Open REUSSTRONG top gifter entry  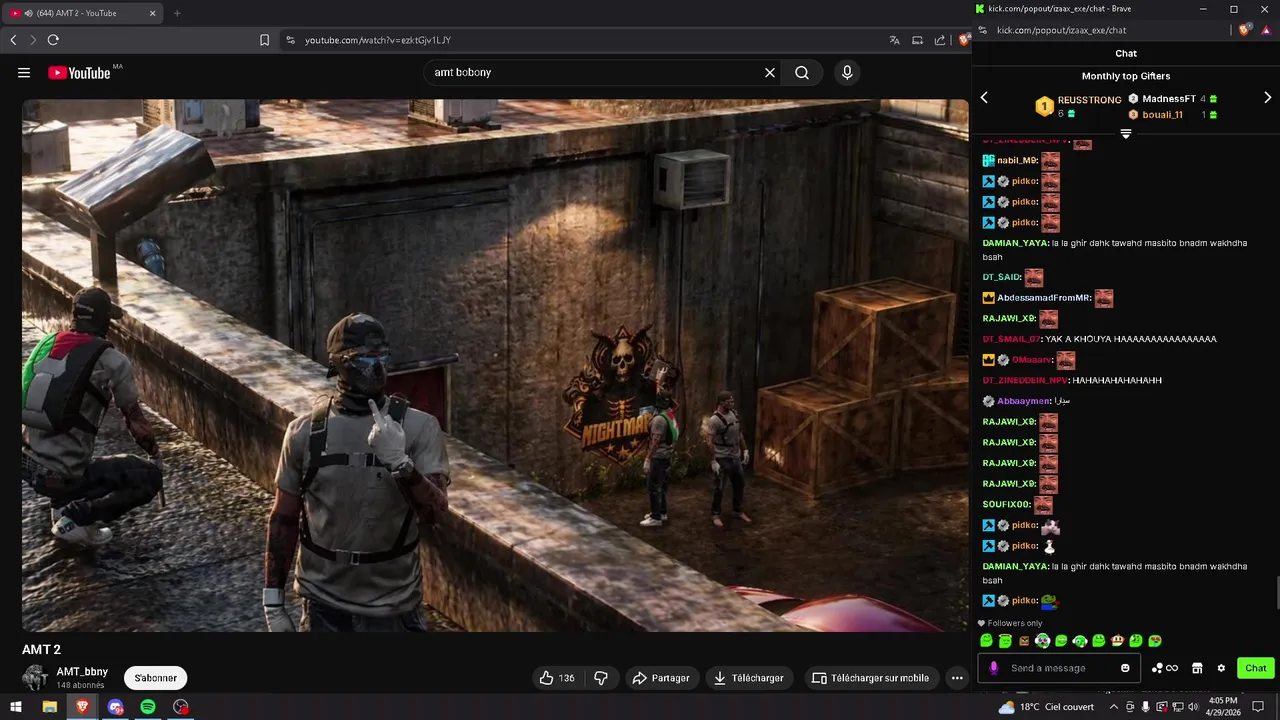click(1078, 105)
